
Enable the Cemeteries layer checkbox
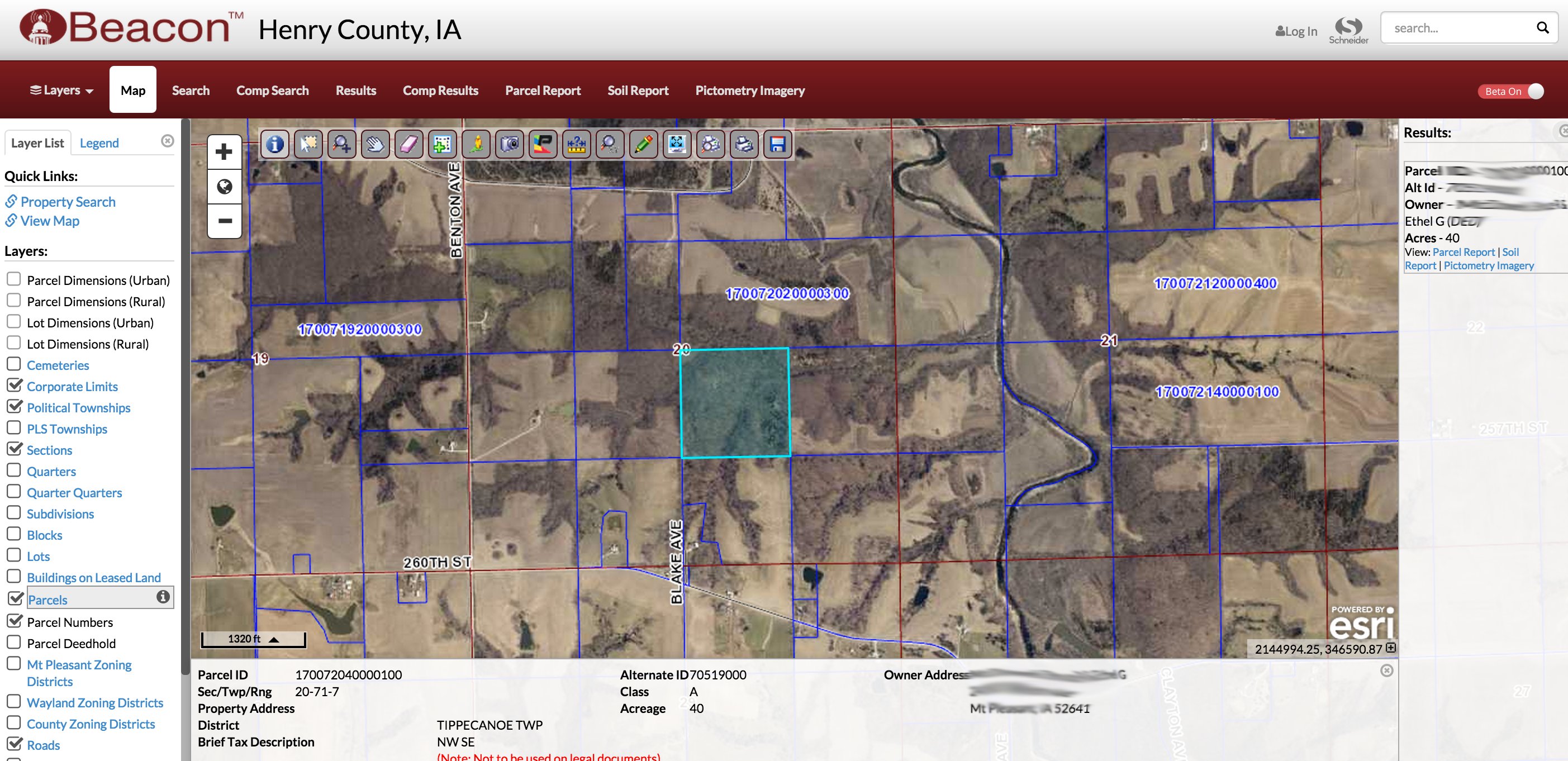[13, 364]
